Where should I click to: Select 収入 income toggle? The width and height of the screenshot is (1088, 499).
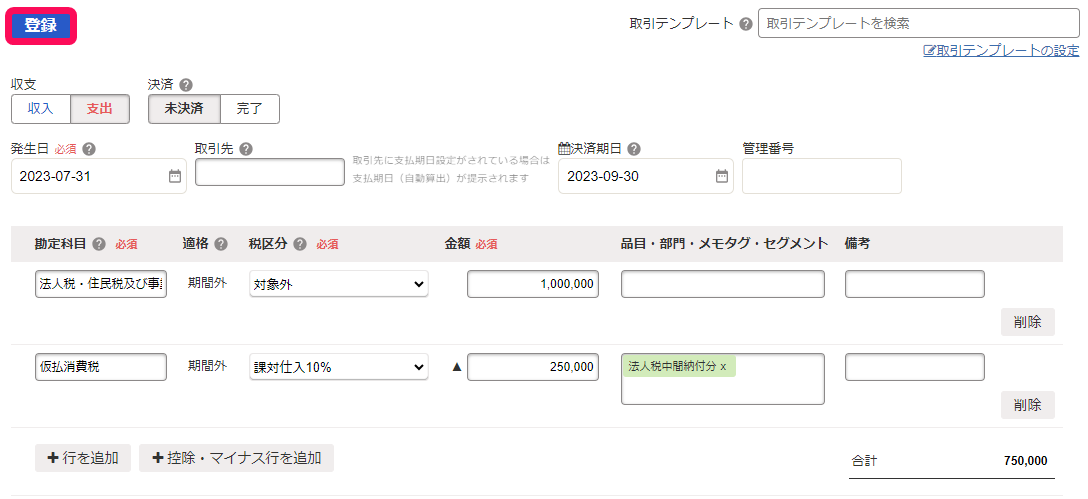click(41, 109)
